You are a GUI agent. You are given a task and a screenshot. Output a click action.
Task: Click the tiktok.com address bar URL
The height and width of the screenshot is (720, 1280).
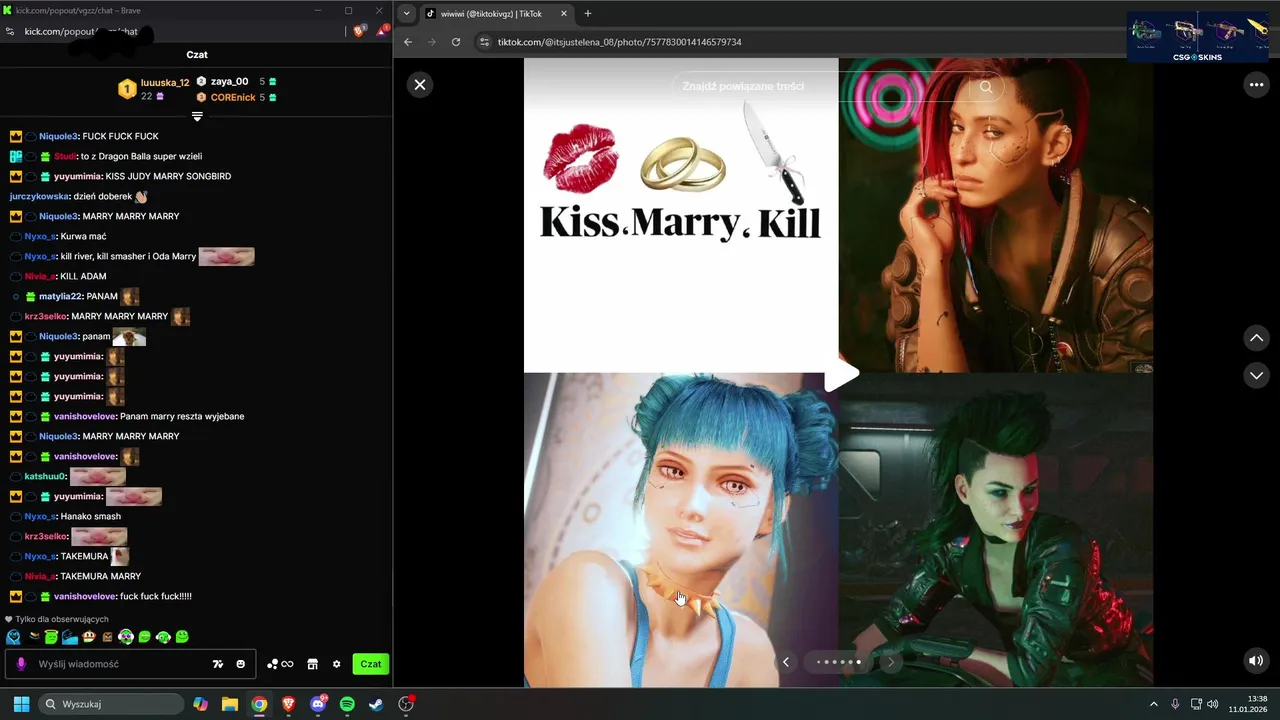pos(619,42)
